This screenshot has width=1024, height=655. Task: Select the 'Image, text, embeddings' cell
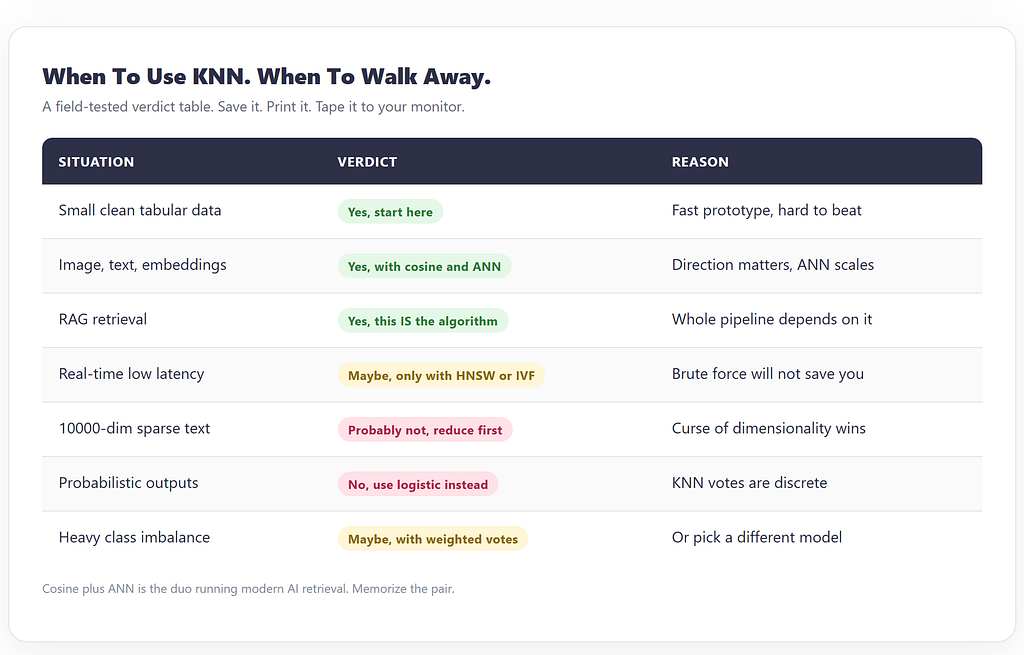[142, 264]
